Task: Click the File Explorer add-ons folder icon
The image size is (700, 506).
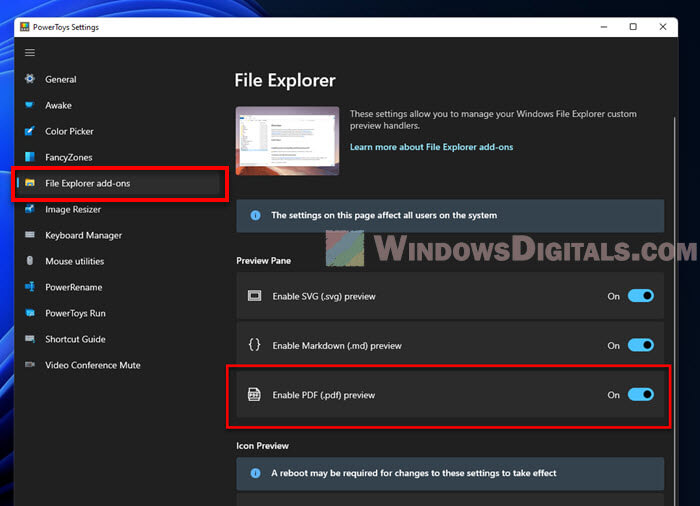Action: [30, 183]
